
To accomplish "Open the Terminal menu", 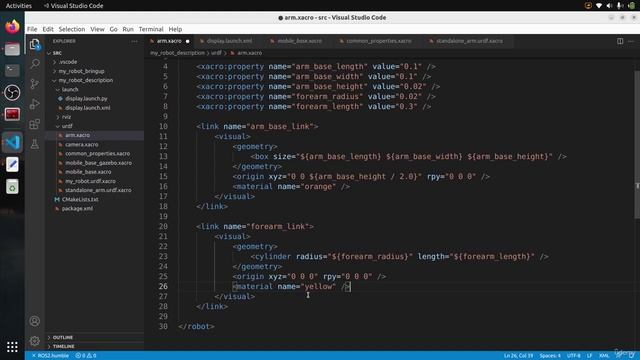I will [x=151, y=29].
